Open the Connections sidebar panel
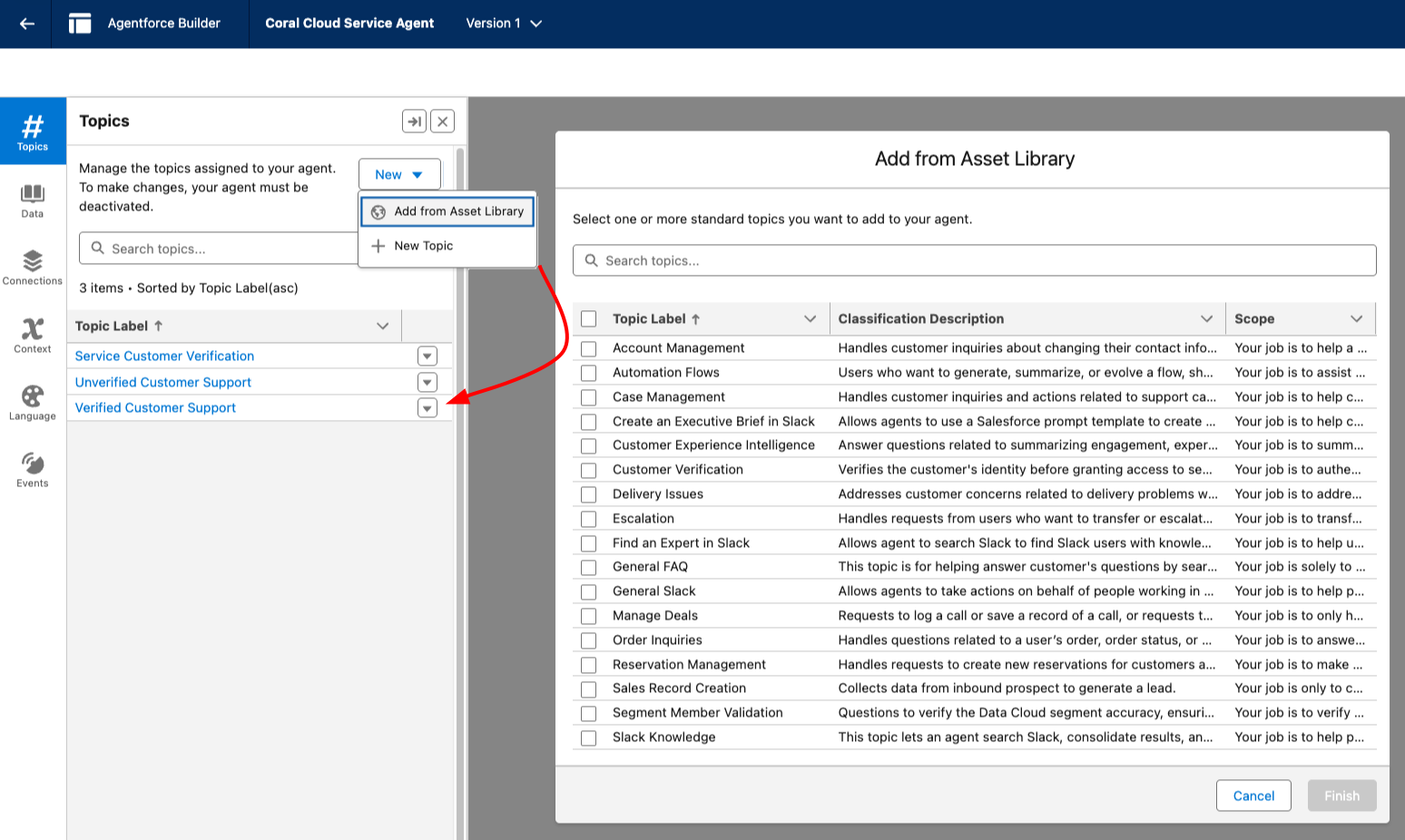The image size is (1405, 840). (x=33, y=268)
